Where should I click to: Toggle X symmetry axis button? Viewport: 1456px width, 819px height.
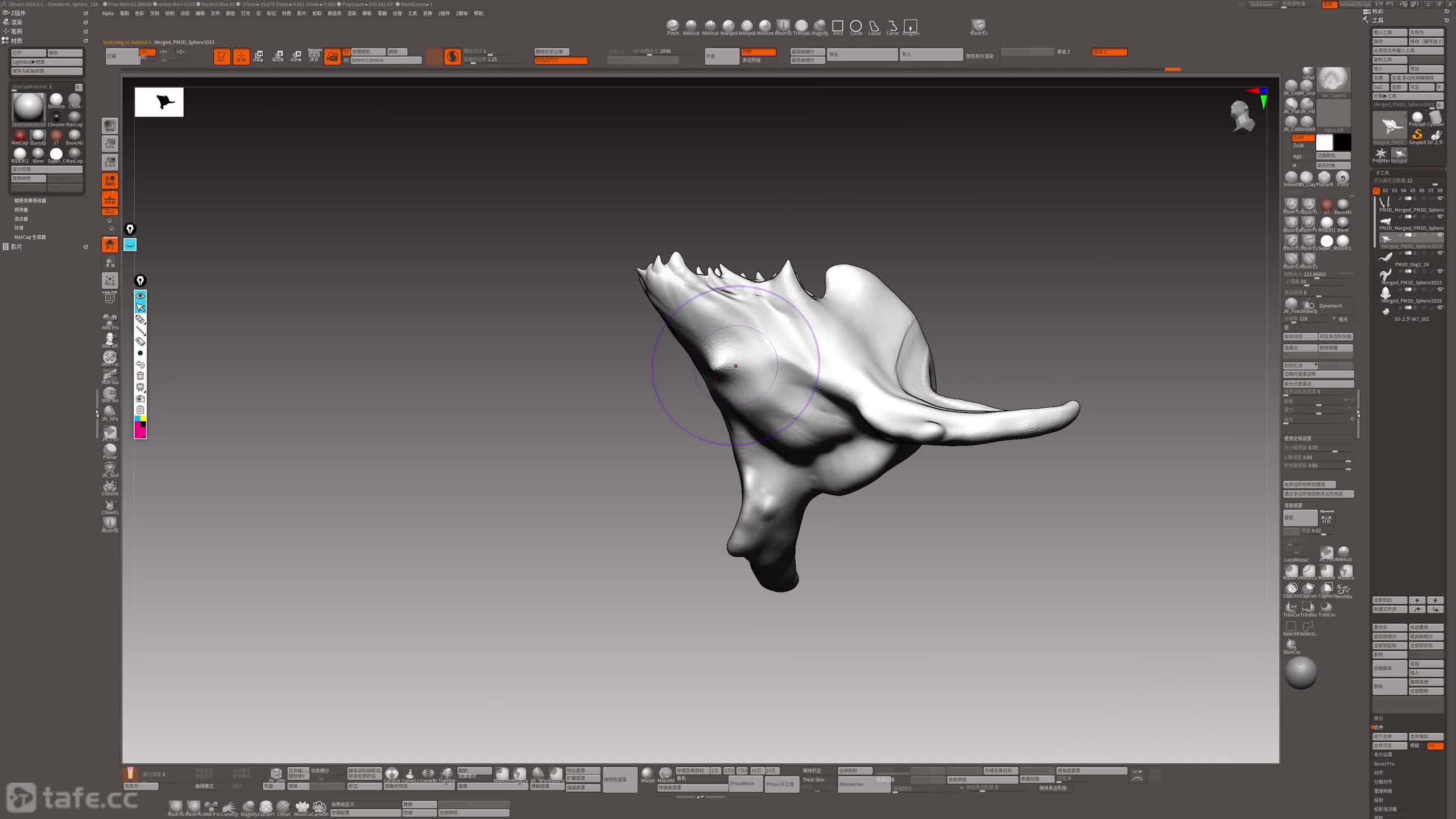pyautogui.click(x=147, y=52)
